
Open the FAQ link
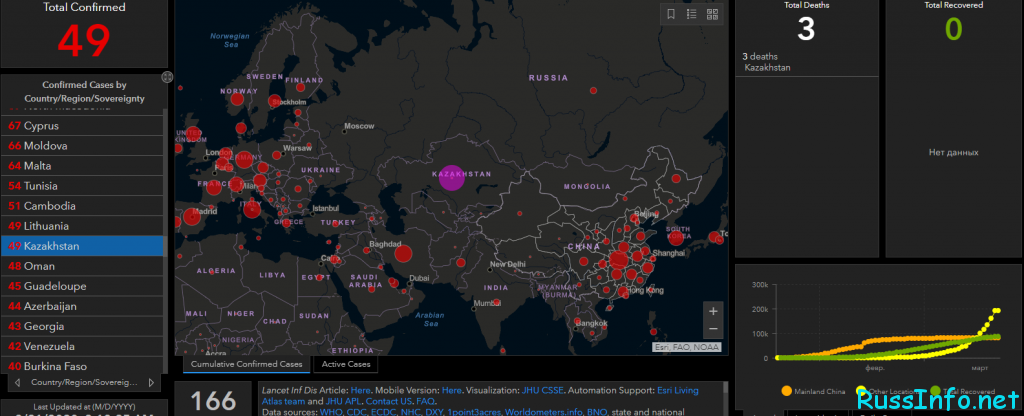[x=426, y=401]
